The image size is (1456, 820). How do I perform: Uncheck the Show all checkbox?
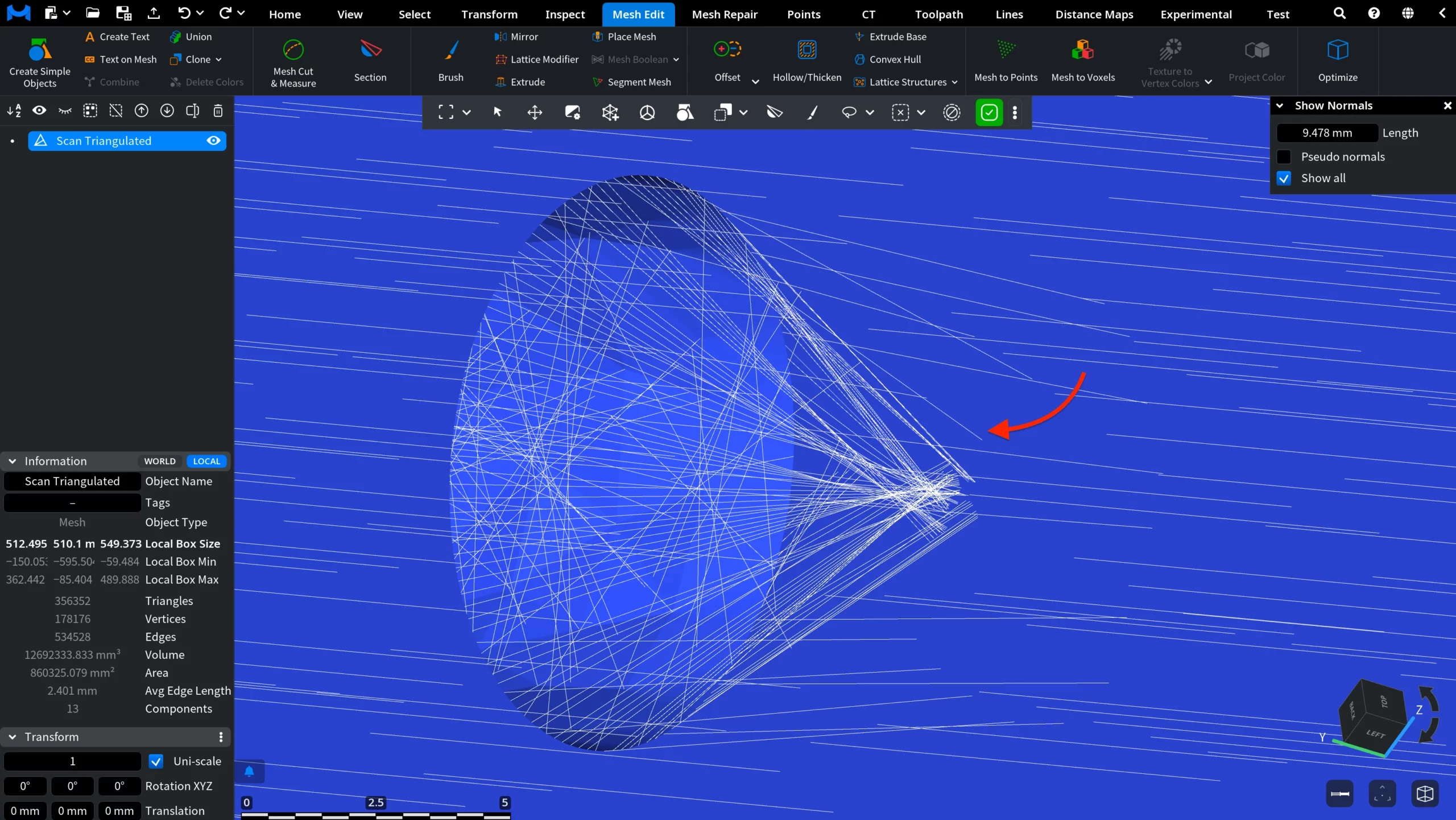click(1284, 178)
